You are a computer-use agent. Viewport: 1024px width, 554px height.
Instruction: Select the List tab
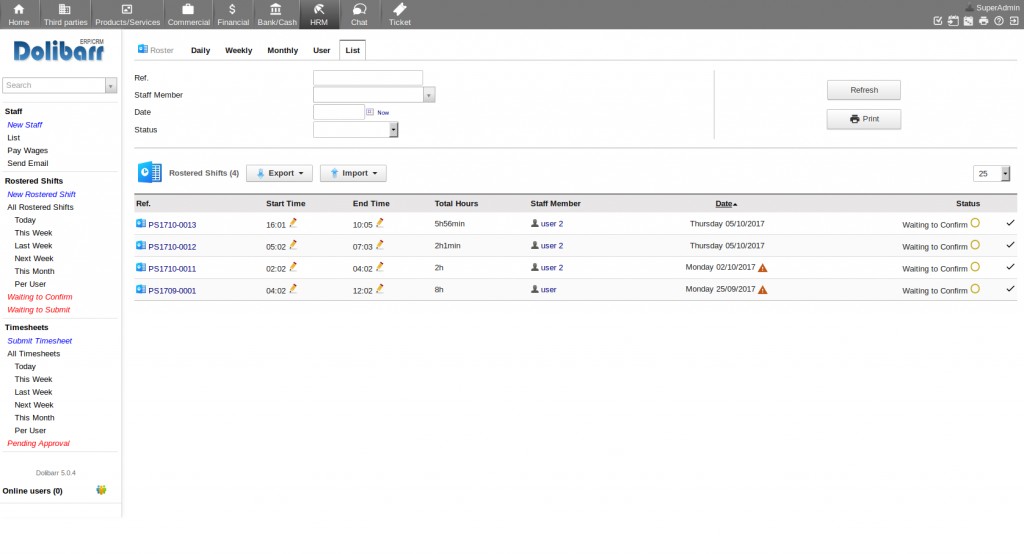coord(353,50)
